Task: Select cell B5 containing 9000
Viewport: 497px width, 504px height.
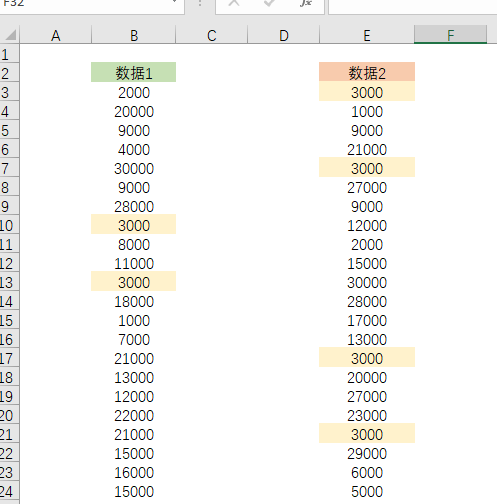Action: [133, 130]
